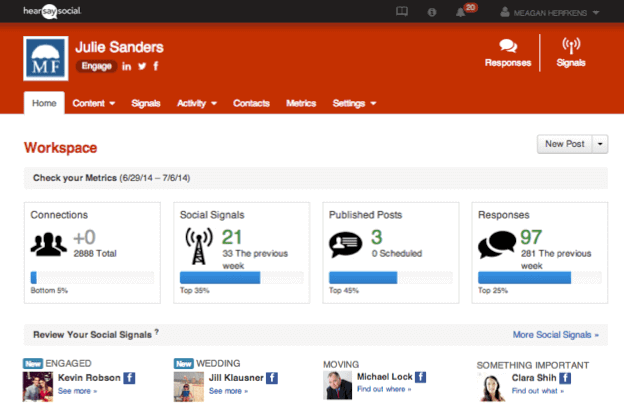Open the Signals antenna icon
This screenshot has width=624, height=418.
point(571,46)
